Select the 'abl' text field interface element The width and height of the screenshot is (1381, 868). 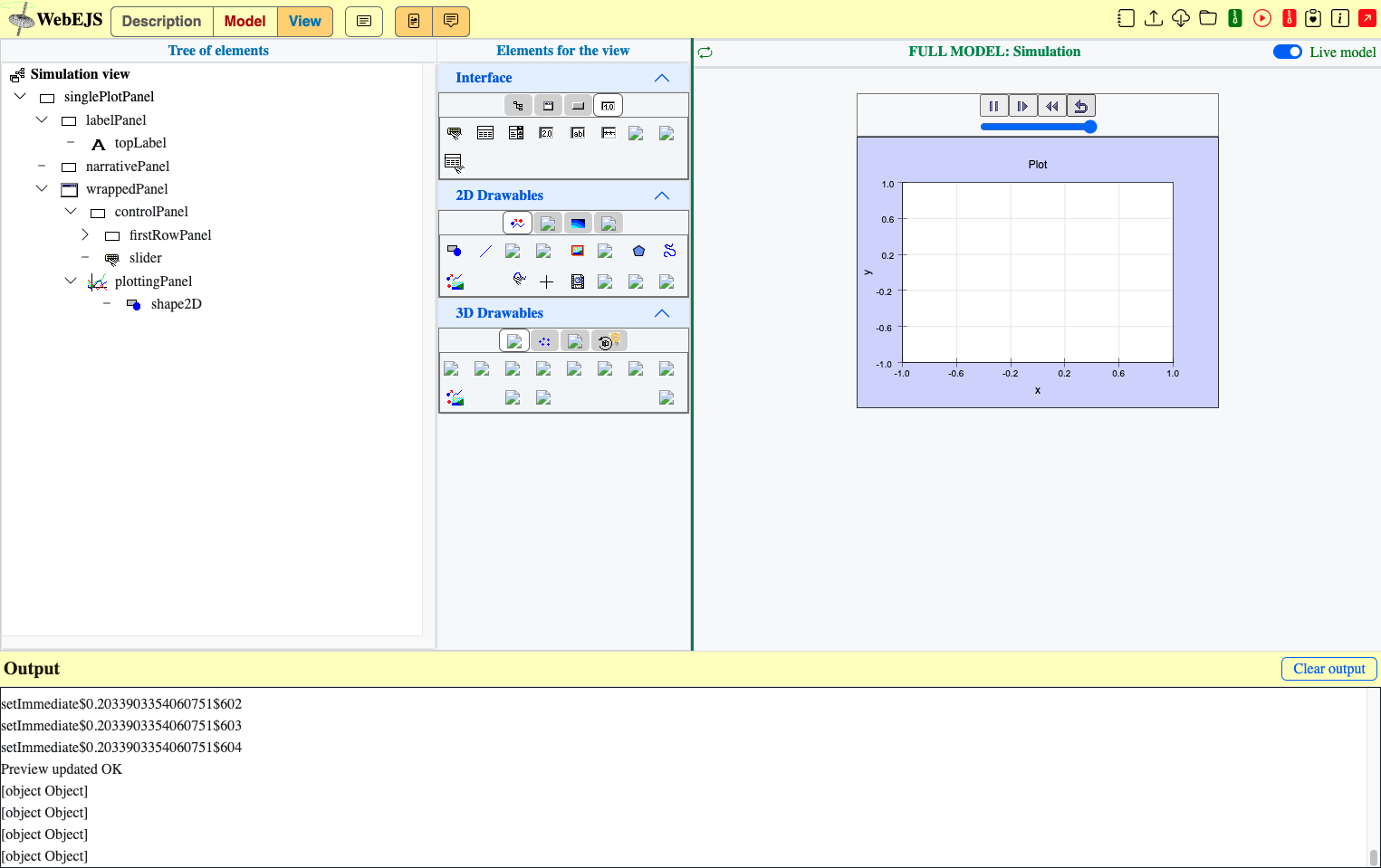577,133
